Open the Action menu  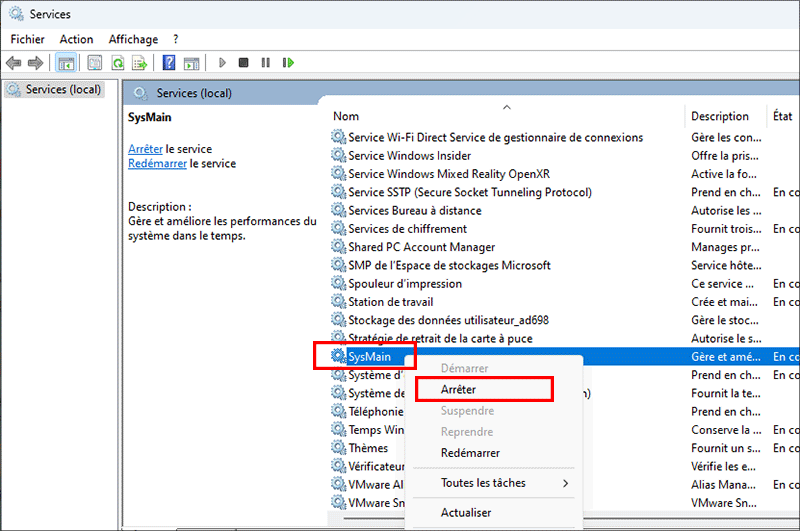76,39
